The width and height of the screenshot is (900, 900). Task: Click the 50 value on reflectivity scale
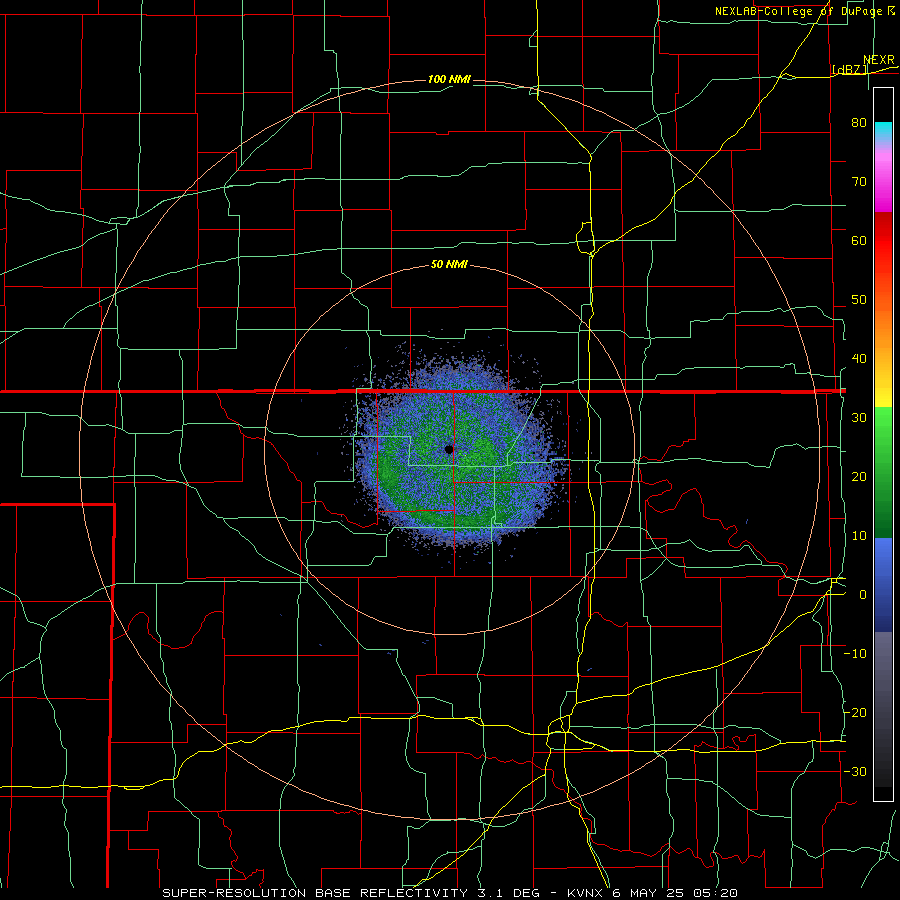(x=859, y=300)
